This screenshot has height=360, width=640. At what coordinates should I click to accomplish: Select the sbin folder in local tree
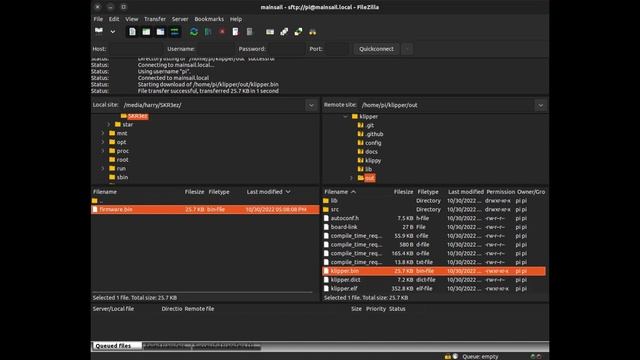click(122, 177)
